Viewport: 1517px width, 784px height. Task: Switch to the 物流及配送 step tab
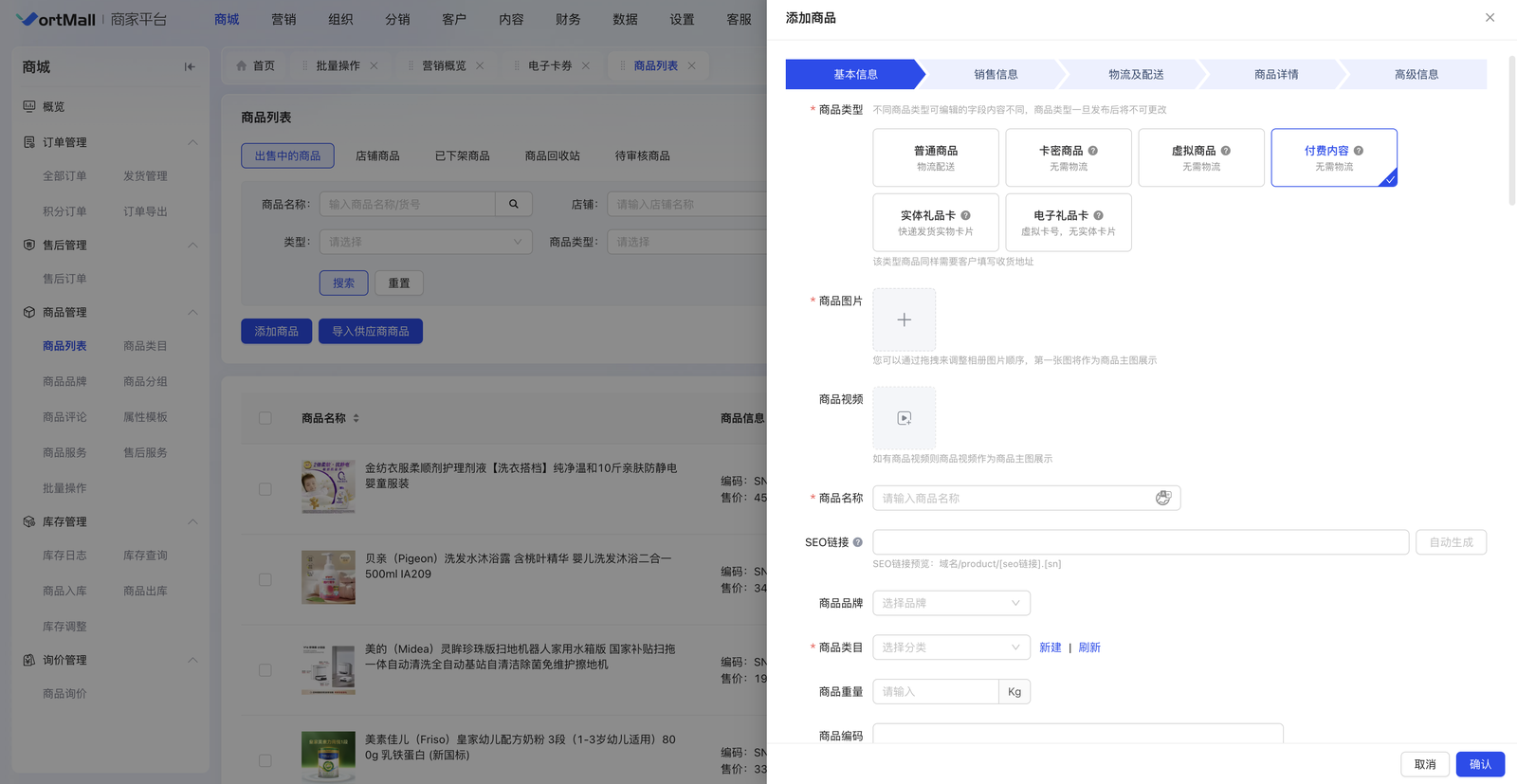[x=1136, y=74]
